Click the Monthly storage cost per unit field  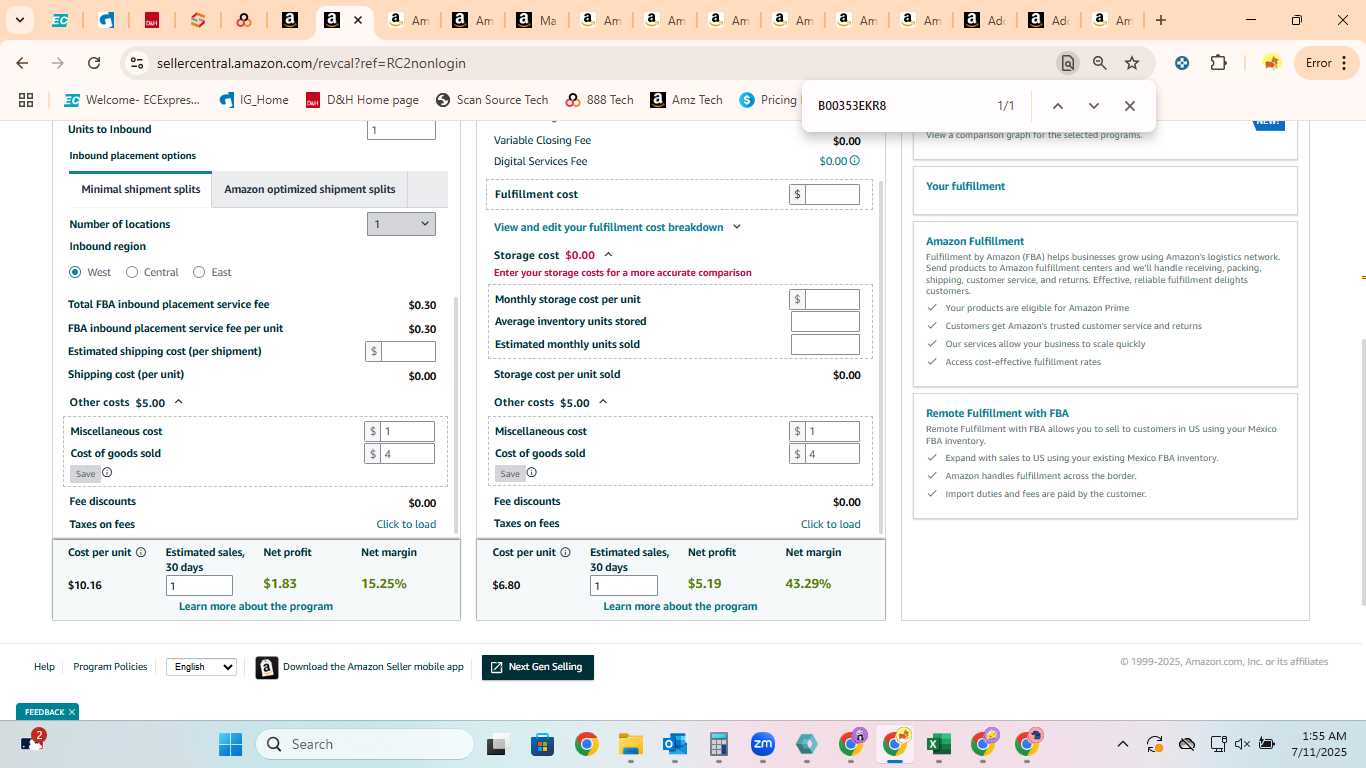(832, 299)
